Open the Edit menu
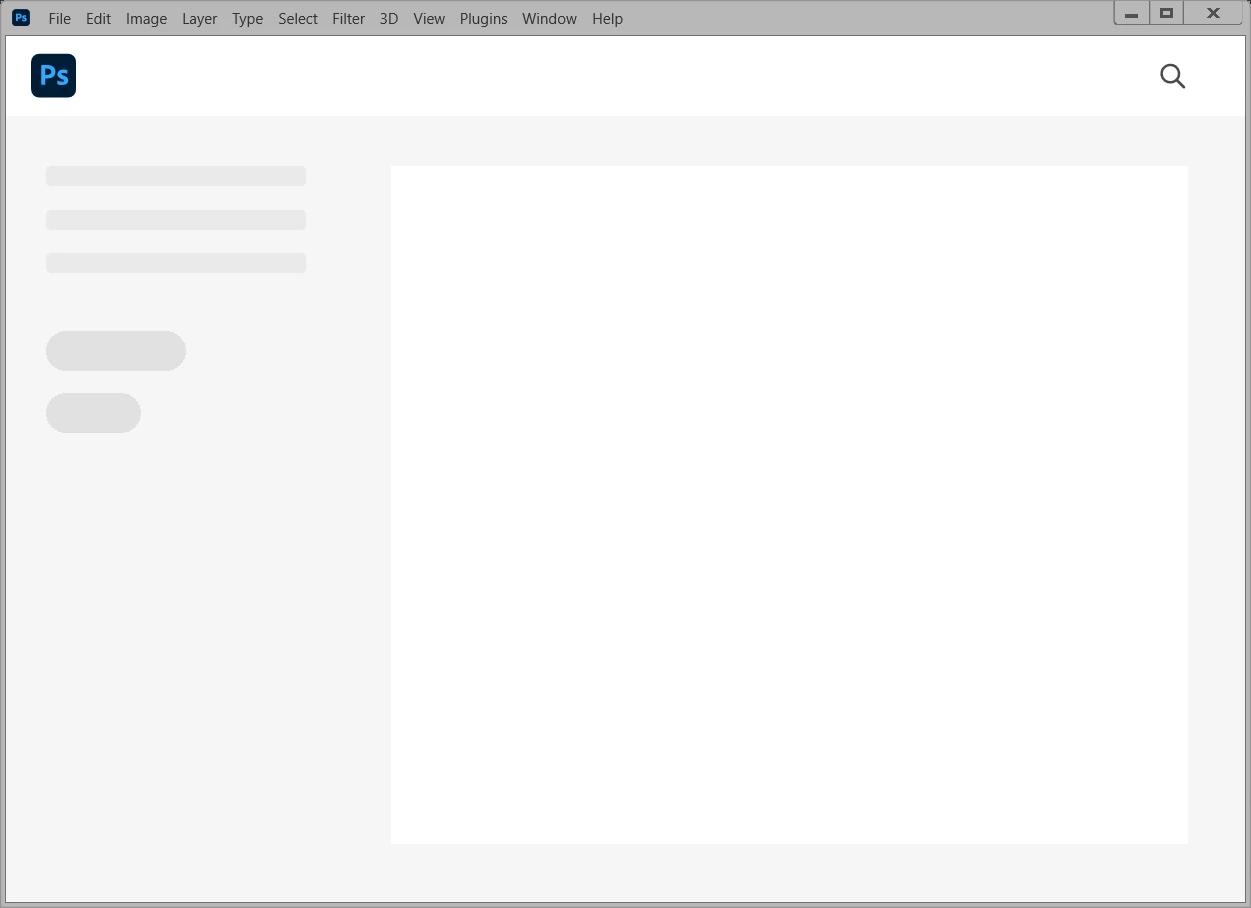The height and width of the screenshot is (908, 1251). [98, 19]
